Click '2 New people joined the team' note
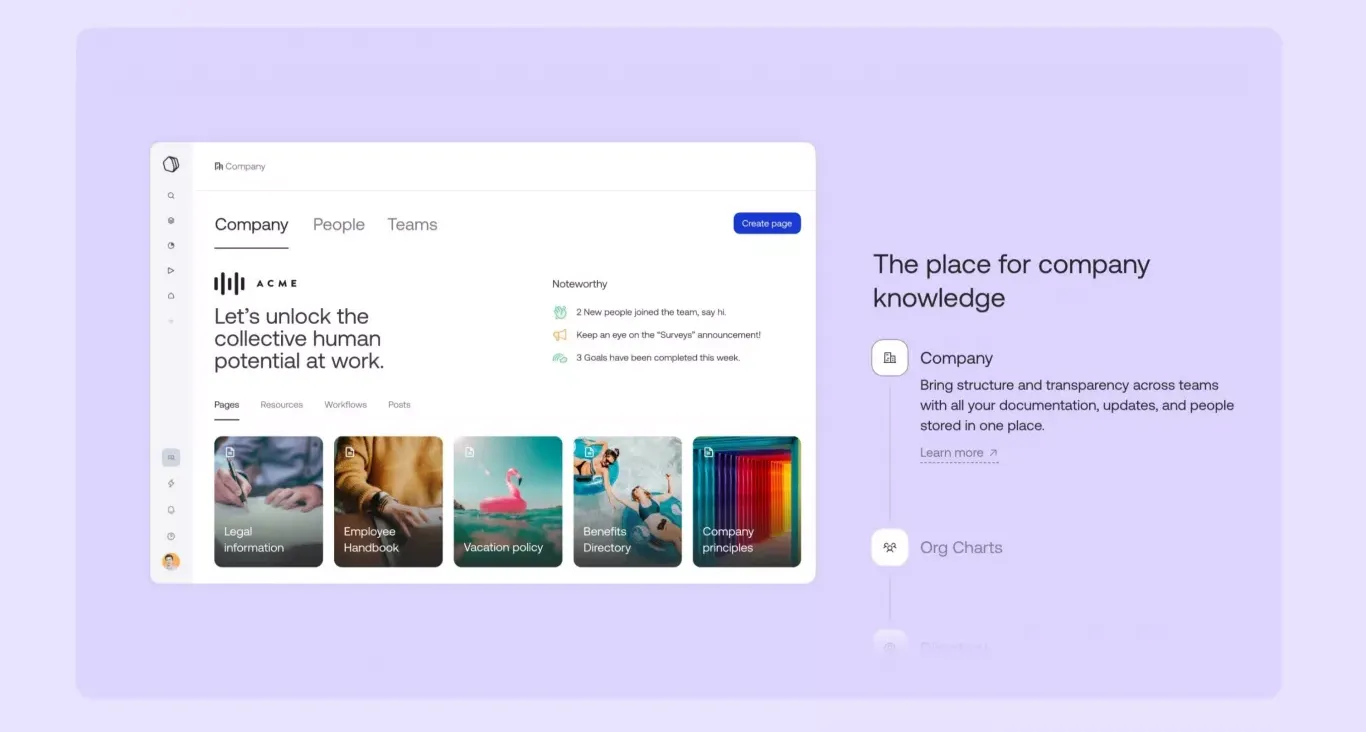Screen dimensions: 1366x732 point(651,312)
